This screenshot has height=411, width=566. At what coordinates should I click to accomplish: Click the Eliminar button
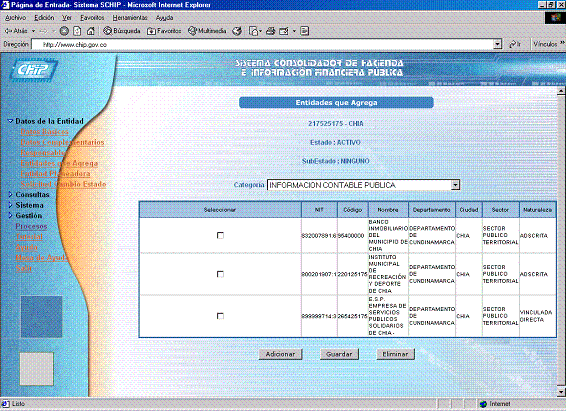click(395, 354)
